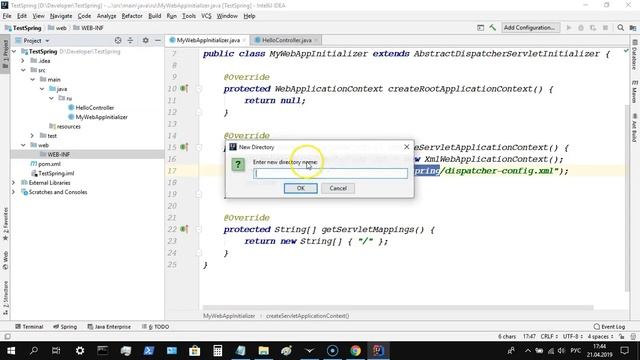Collapse the java folder

pyautogui.click(x=42, y=89)
